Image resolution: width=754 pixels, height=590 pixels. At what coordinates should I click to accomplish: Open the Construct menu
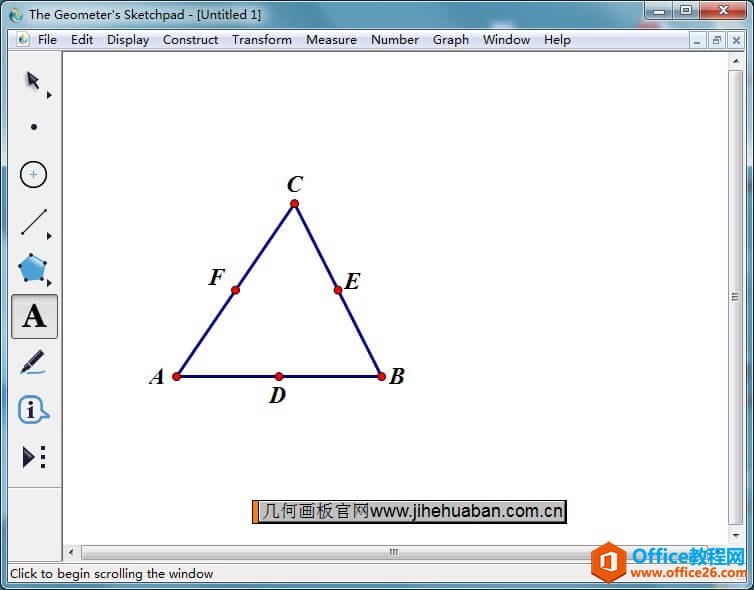190,39
